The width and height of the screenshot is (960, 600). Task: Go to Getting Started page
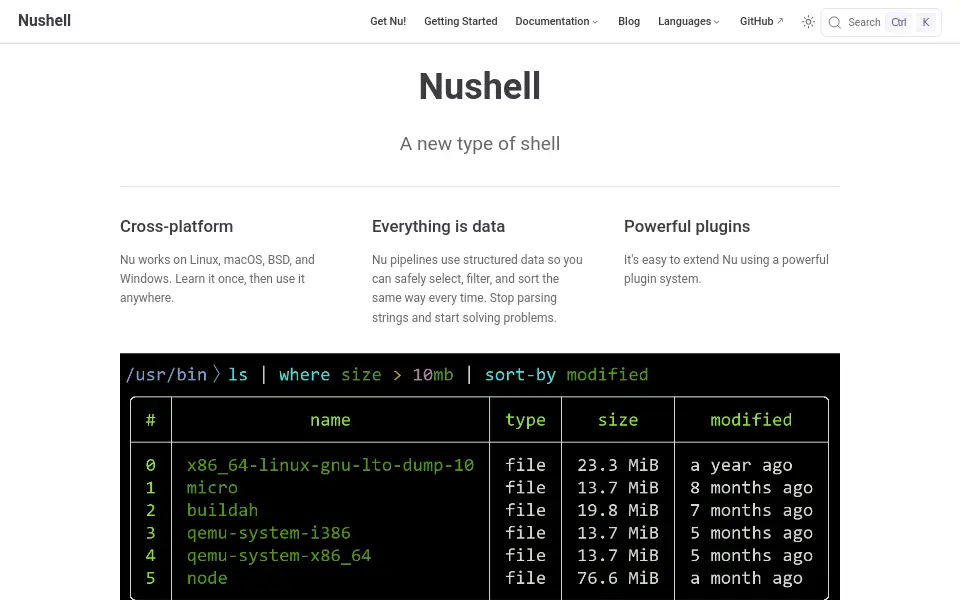click(x=460, y=21)
